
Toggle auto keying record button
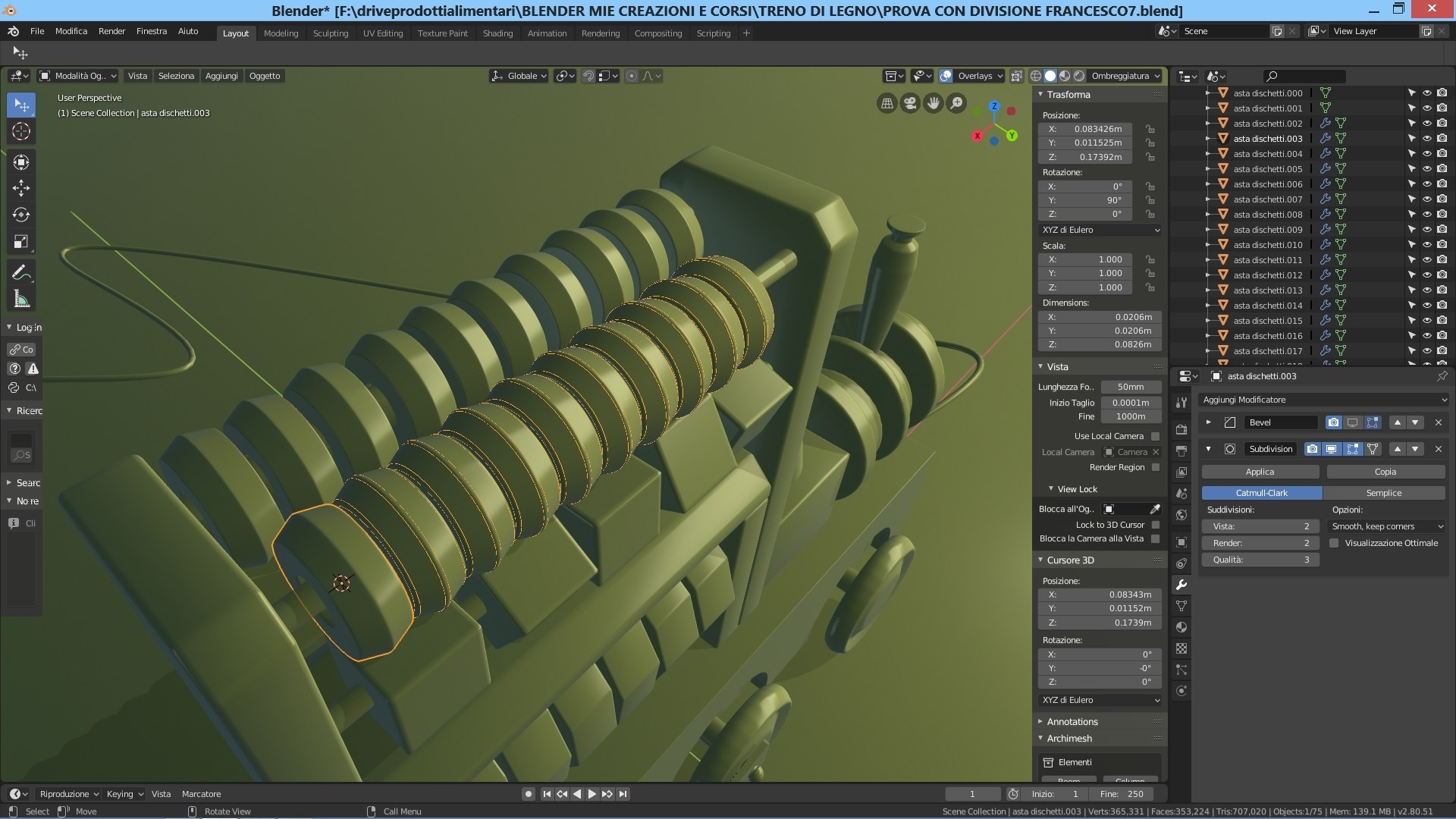pyautogui.click(x=529, y=794)
